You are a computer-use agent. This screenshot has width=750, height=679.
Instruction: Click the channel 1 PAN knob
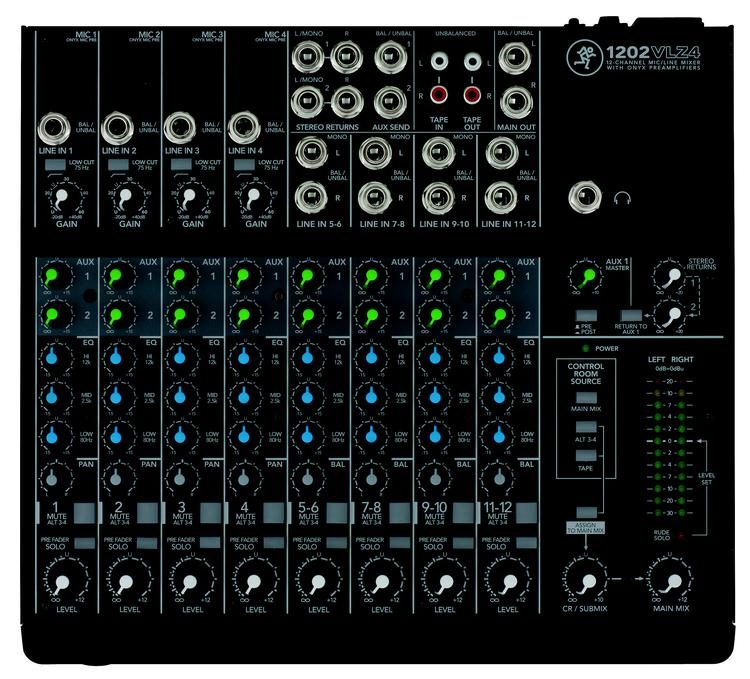coord(53,478)
